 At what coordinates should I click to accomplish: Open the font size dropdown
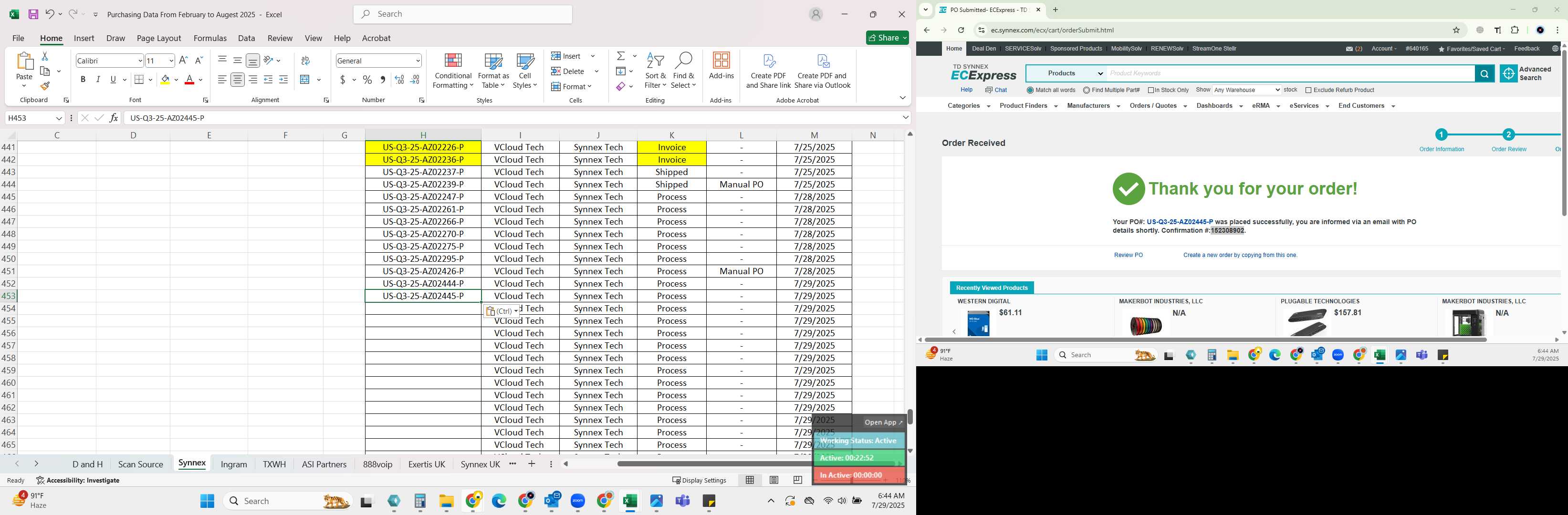171,61
